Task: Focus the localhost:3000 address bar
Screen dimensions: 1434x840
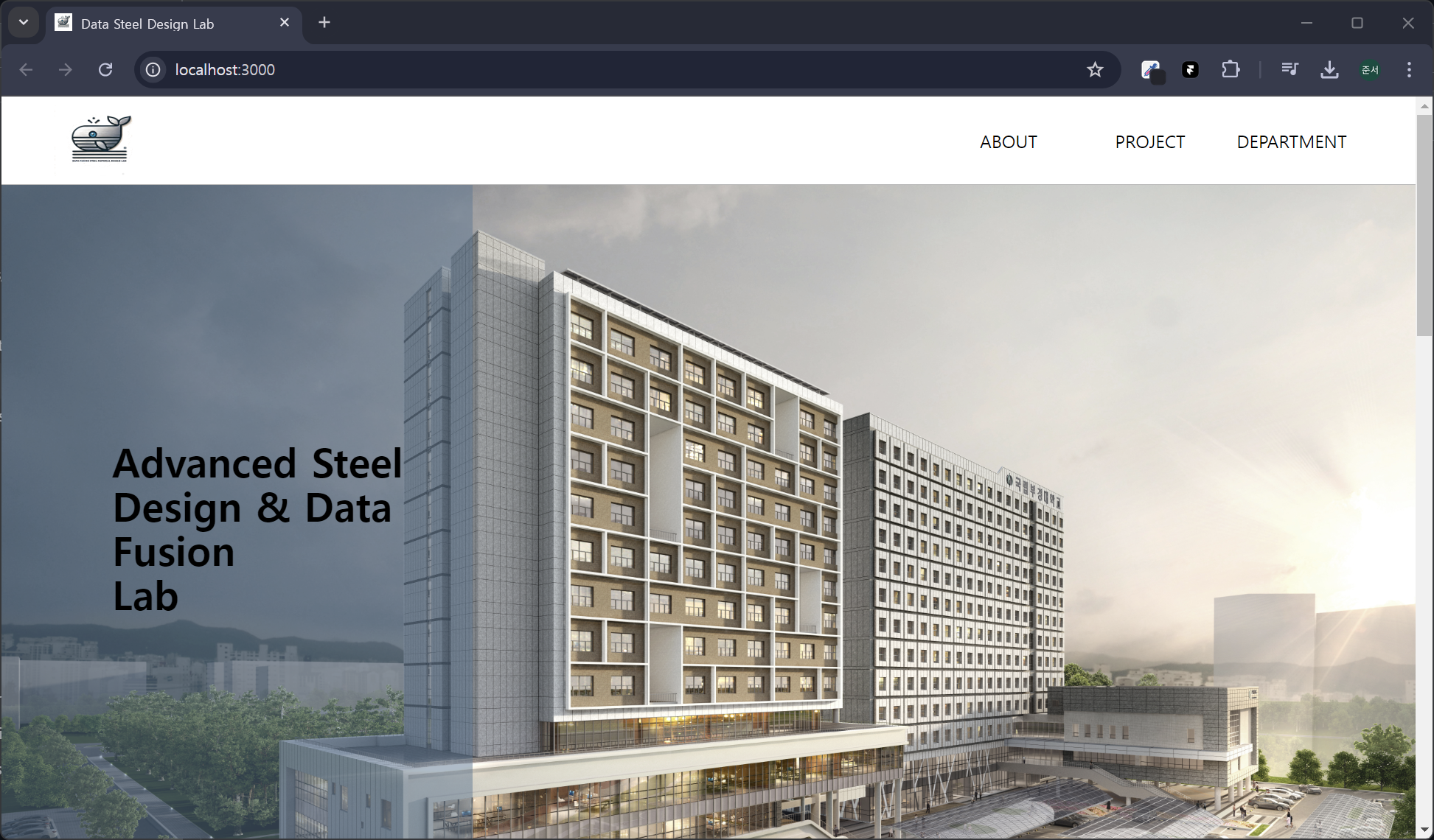Action: [x=590, y=69]
